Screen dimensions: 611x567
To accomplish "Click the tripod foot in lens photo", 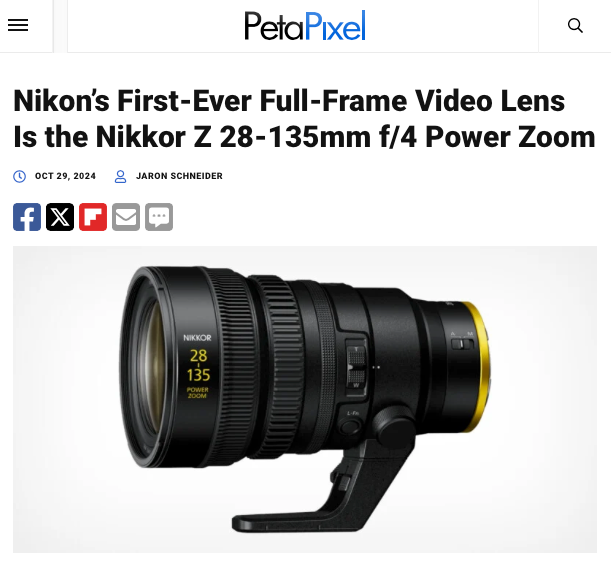I will click(x=322, y=488).
